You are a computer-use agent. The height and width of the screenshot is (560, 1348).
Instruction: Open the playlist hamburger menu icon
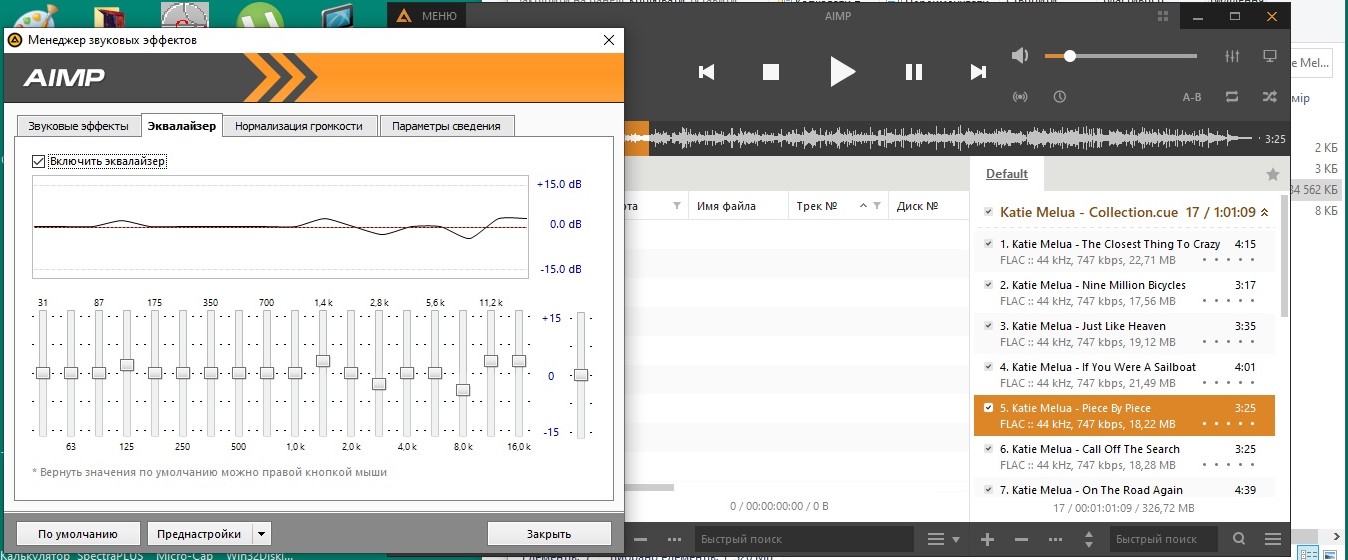click(1272, 539)
